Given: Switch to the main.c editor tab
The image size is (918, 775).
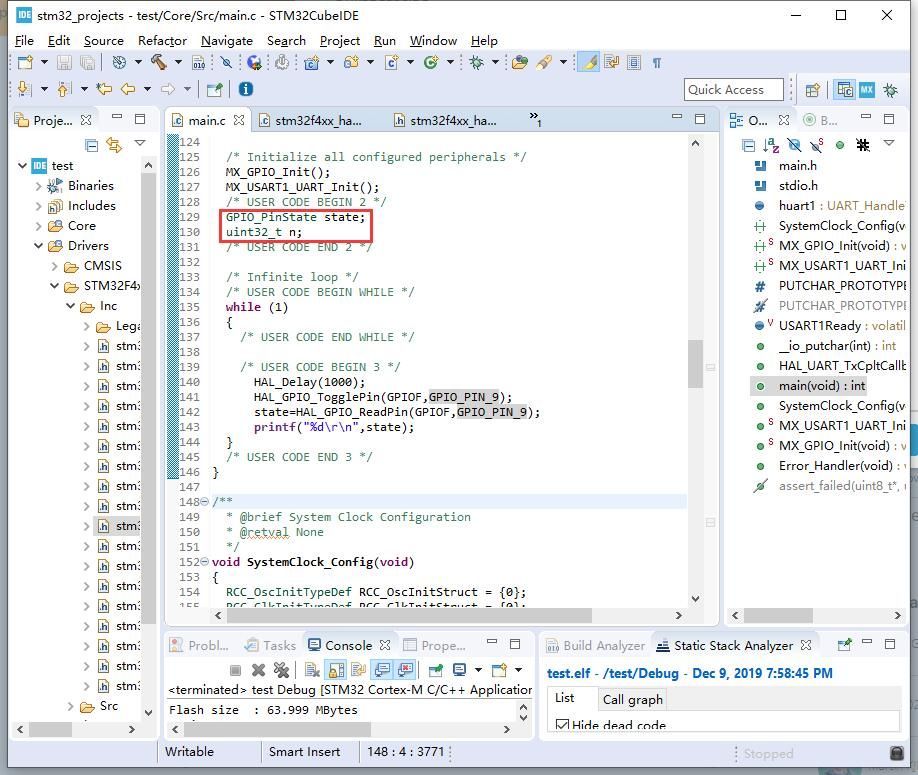Looking at the screenshot, I should tap(207, 121).
